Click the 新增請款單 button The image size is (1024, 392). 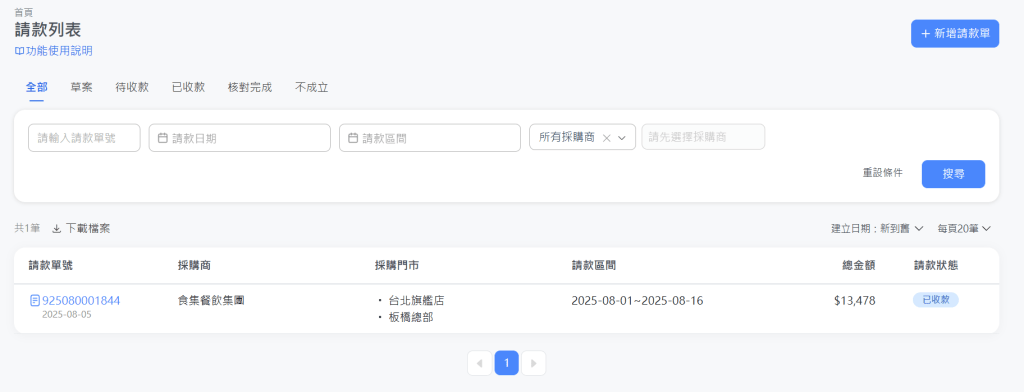[x=955, y=34]
